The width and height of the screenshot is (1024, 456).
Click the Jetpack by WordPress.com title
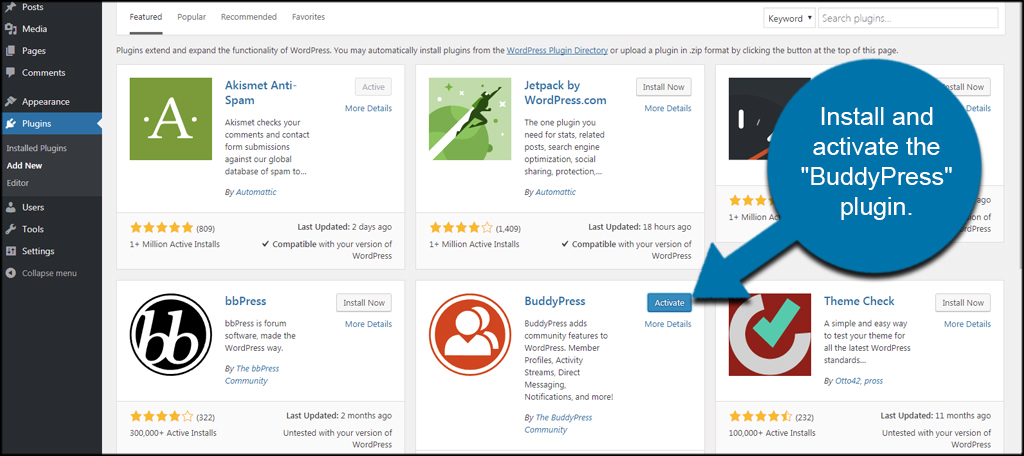coord(566,93)
